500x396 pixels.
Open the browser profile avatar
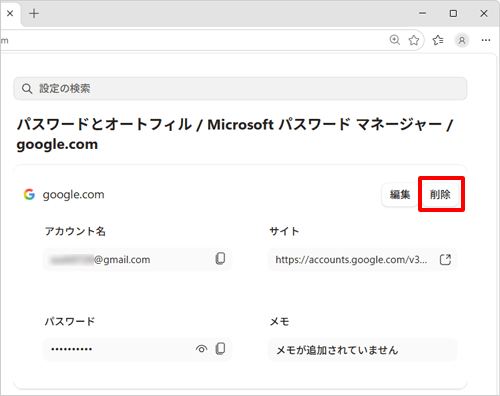(x=462, y=40)
